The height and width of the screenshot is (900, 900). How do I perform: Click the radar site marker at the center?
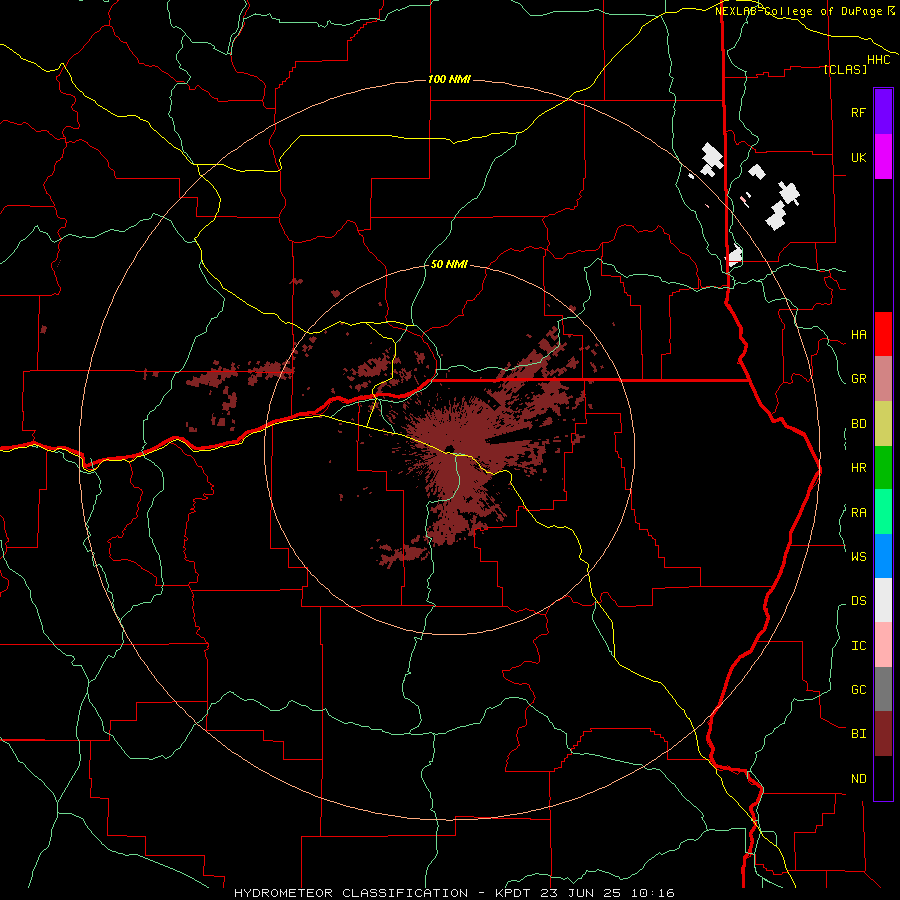point(449,449)
